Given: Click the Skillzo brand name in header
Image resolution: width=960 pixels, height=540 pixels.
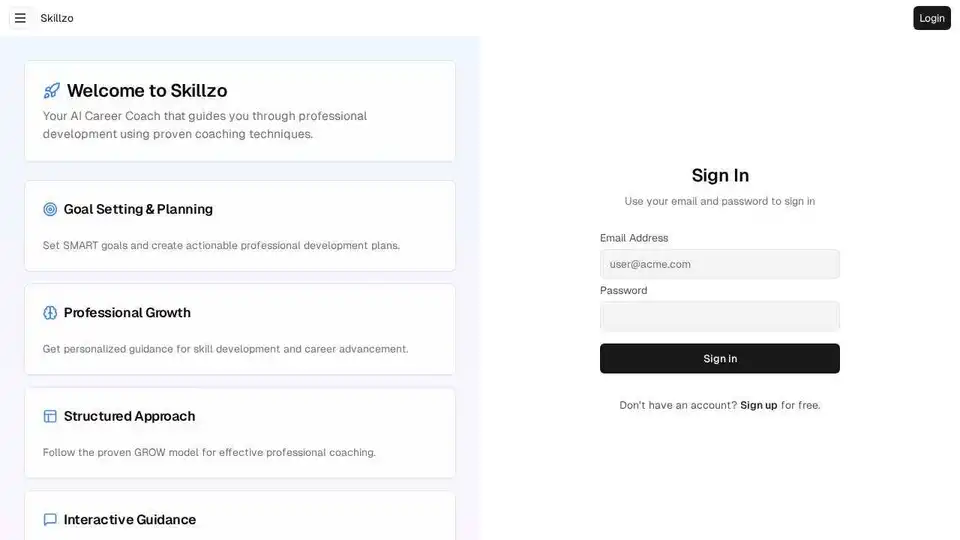Looking at the screenshot, I should coord(57,18).
